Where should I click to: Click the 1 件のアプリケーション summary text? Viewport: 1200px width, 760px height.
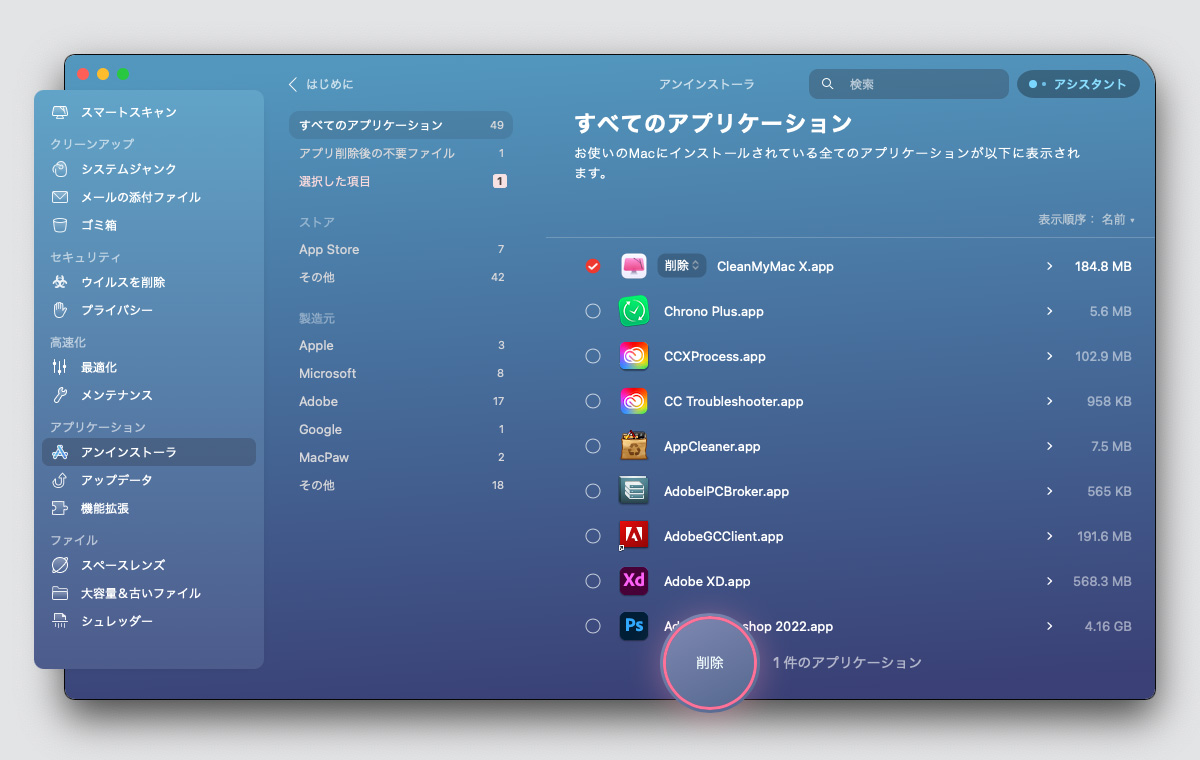847,662
